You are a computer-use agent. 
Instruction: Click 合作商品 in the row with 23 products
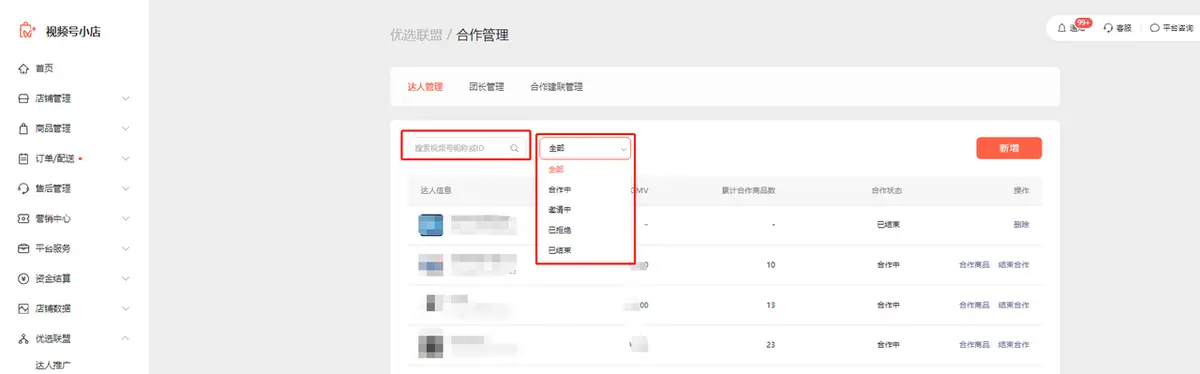(x=974, y=344)
